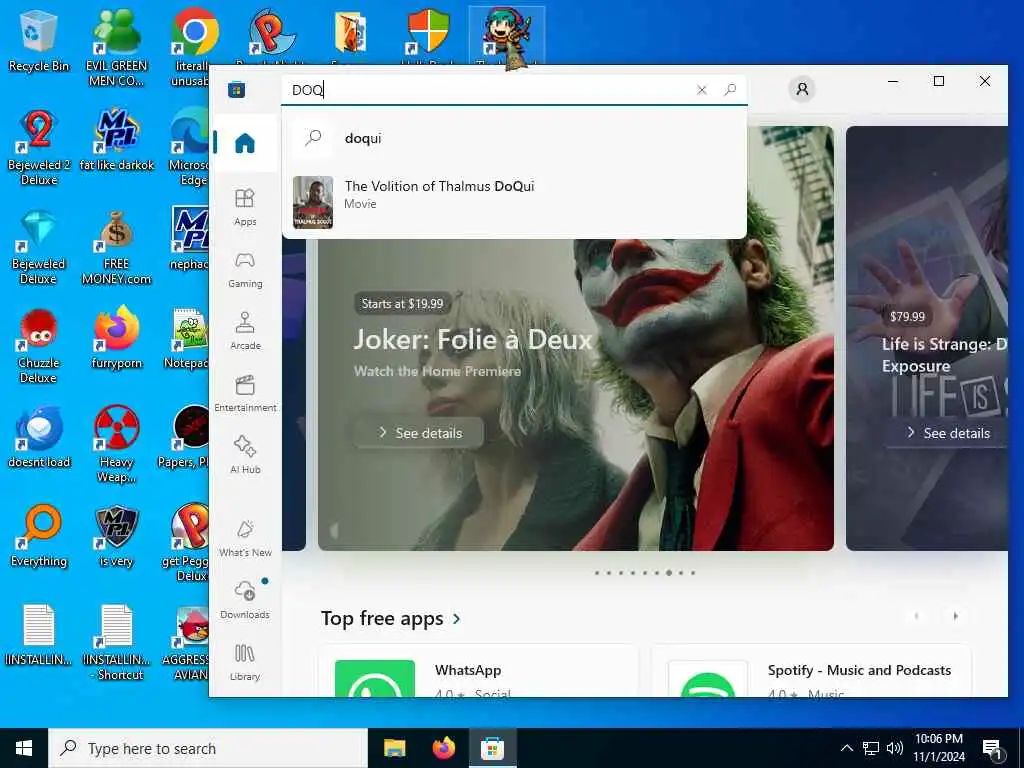
Task: Select the Windows Security shield shortcut
Action: (428, 31)
